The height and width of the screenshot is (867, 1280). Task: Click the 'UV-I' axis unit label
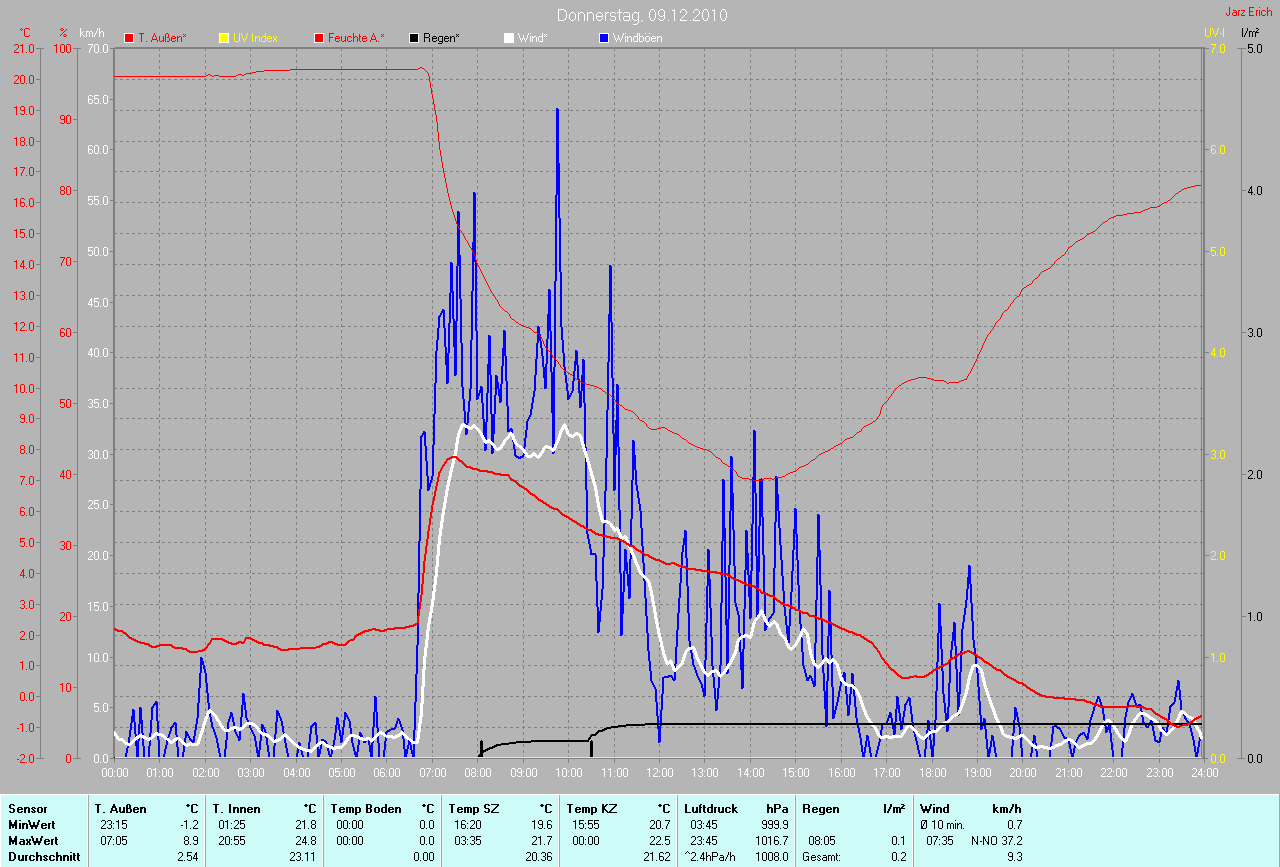point(1214,33)
